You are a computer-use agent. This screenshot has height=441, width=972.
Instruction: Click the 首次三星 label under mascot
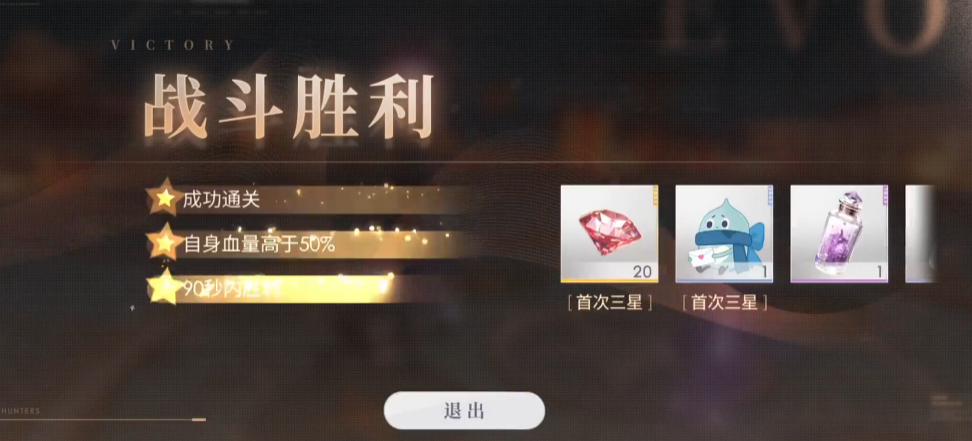point(724,303)
